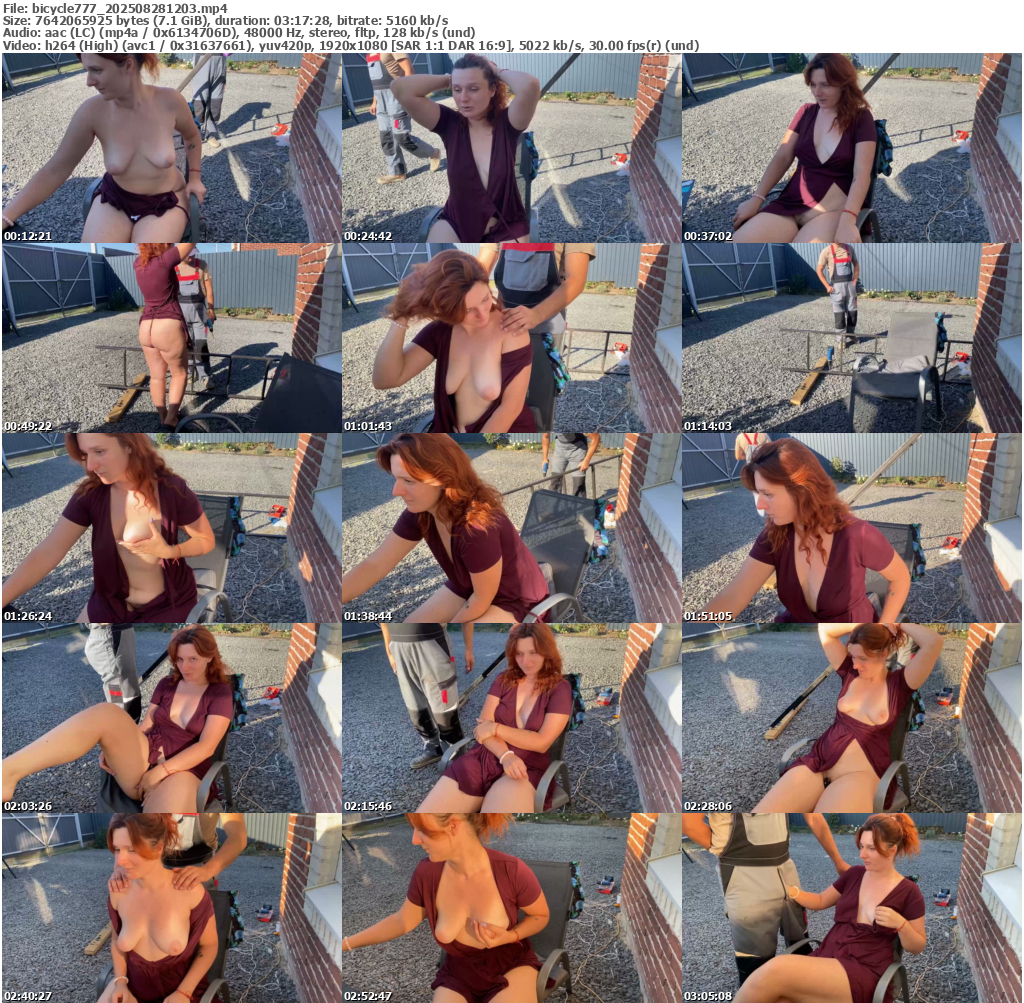
Task: Select the frame at timestamp 01:38:44
Action: coord(511,528)
